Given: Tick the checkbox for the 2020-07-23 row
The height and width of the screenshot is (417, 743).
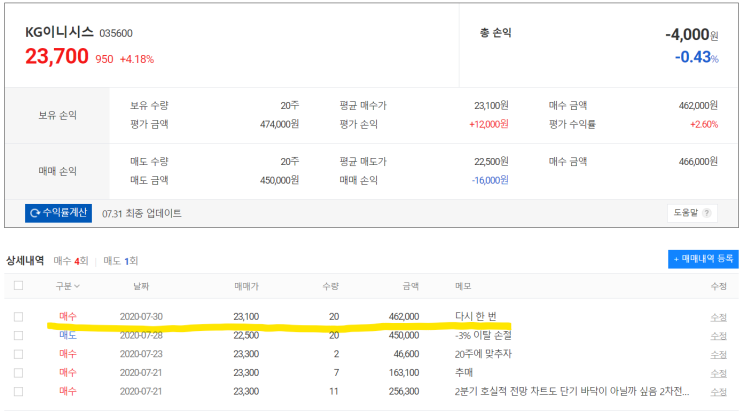Looking at the screenshot, I should pyautogui.click(x=19, y=354).
